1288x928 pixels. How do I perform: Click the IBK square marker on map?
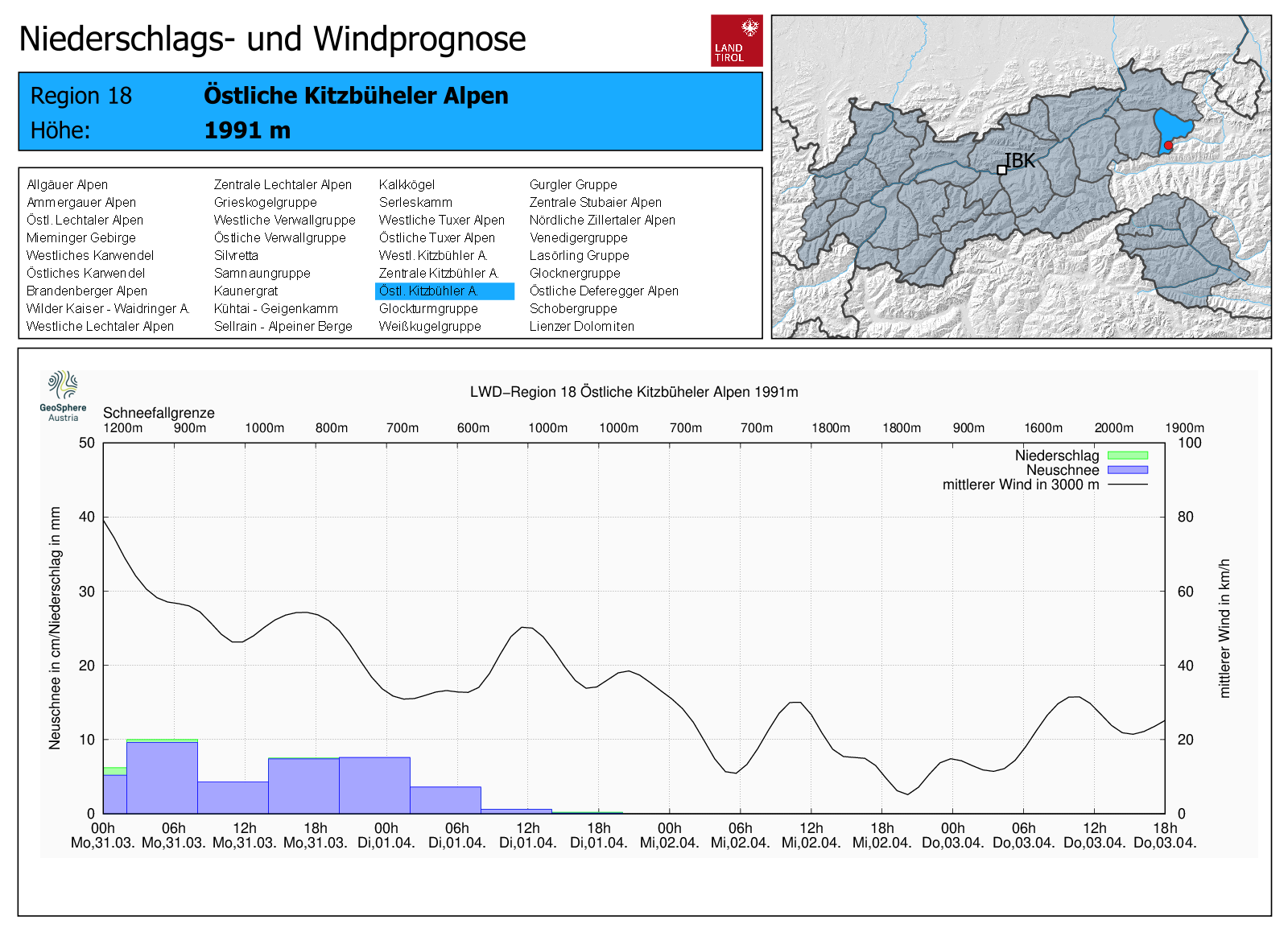click(1001, 170)
